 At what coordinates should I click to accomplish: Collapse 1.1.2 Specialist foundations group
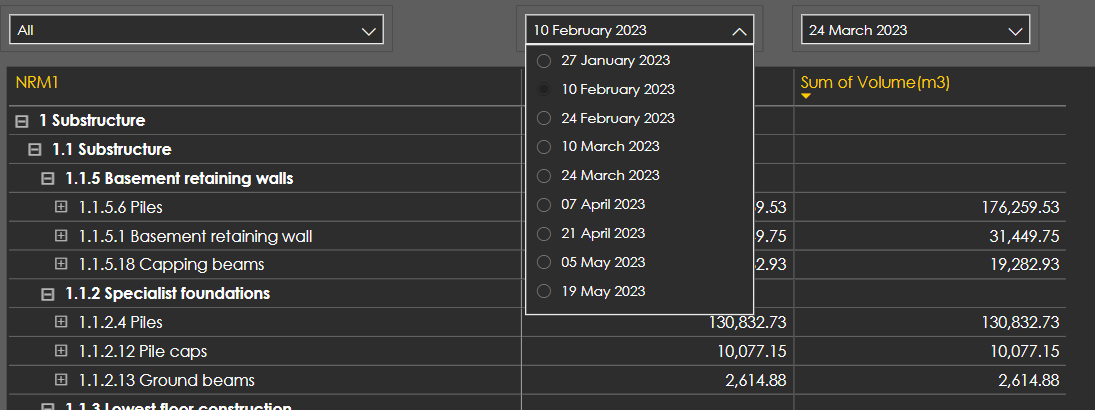(x=47, y=294)
